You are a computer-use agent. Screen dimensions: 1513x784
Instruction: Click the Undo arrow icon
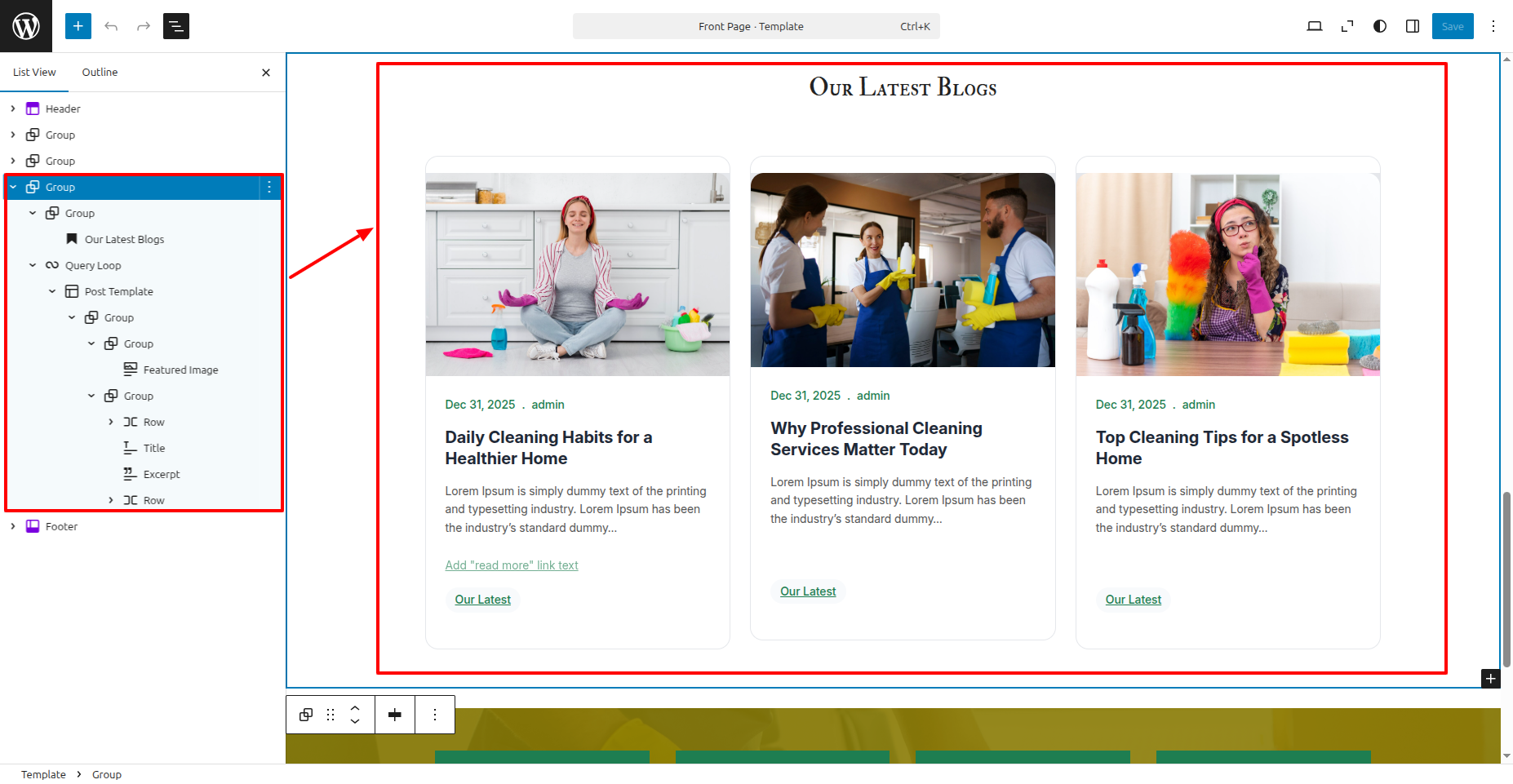click(x=111, y=26)
